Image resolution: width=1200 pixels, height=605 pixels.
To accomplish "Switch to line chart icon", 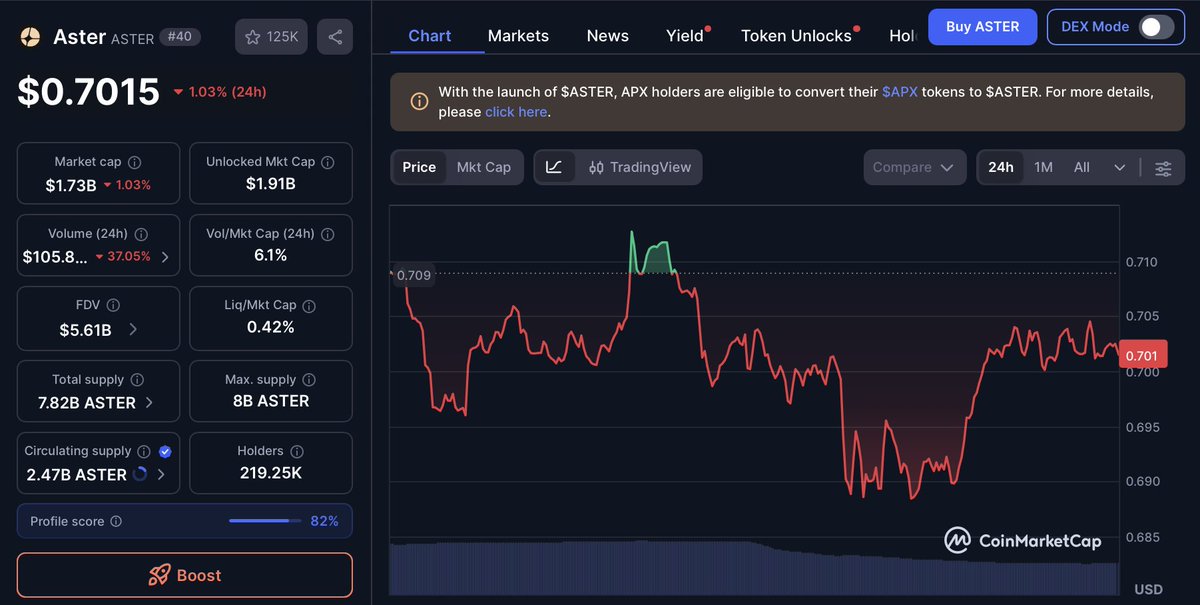I will 554,168.
